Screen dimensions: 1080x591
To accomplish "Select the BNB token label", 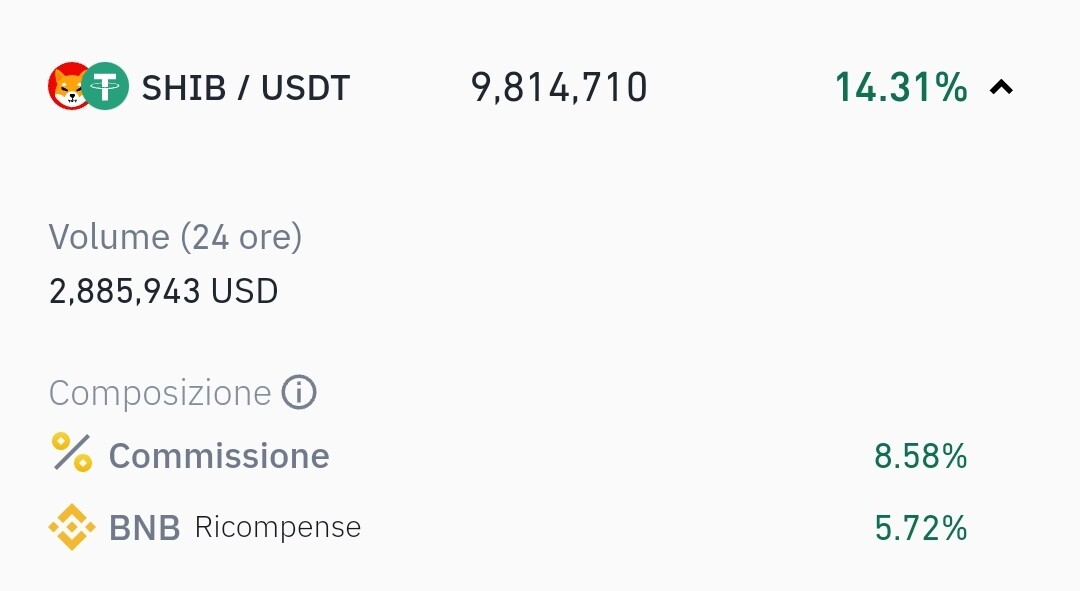I will pos(145,528).
